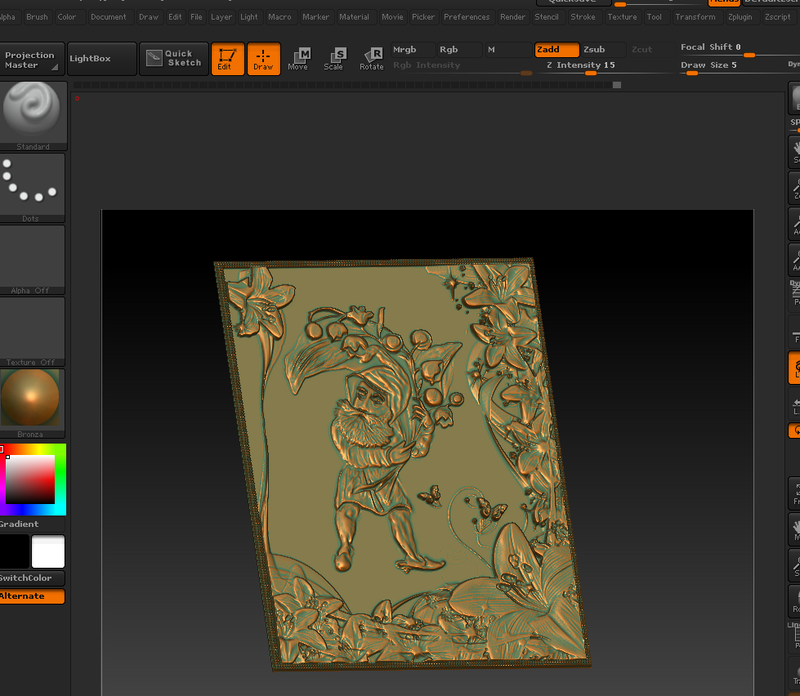Open the Draw menu in menu bar
Image resolution: width=800 pixels, height=696 pixels.
pyautogui.click(x=148, y=17)
